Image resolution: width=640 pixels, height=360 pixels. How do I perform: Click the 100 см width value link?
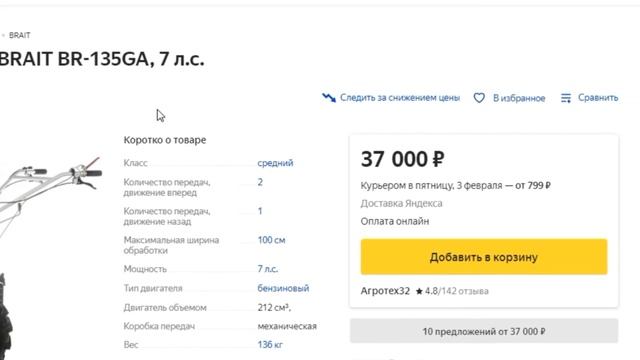coord(271,240)
